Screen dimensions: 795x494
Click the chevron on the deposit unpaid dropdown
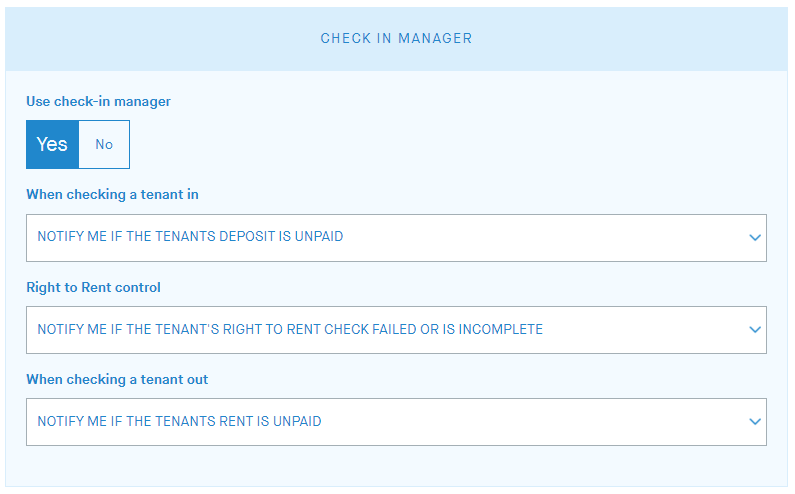(755, 238)
